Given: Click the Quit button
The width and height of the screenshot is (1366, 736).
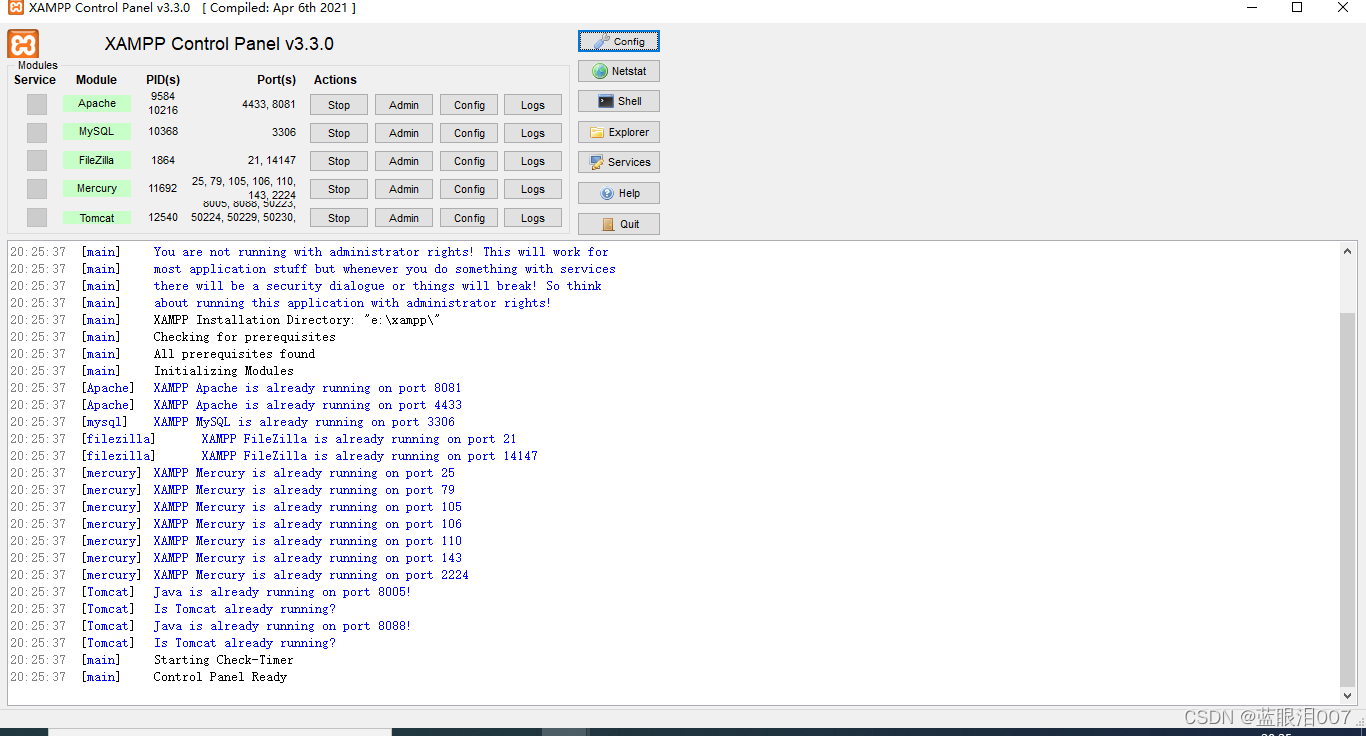Looking at the screenshot, I should [x=619, y=224].
